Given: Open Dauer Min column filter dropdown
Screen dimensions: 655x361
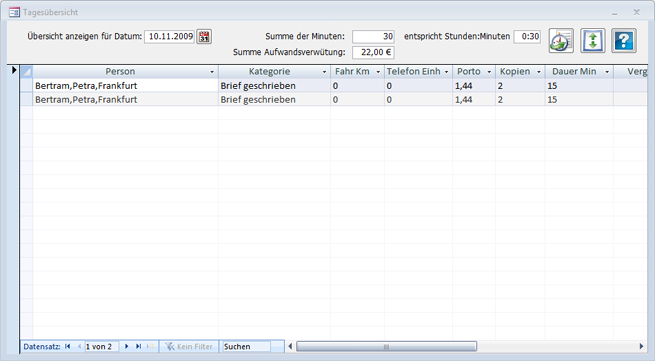Looking at the screenshot, I should tap(607, 72).
